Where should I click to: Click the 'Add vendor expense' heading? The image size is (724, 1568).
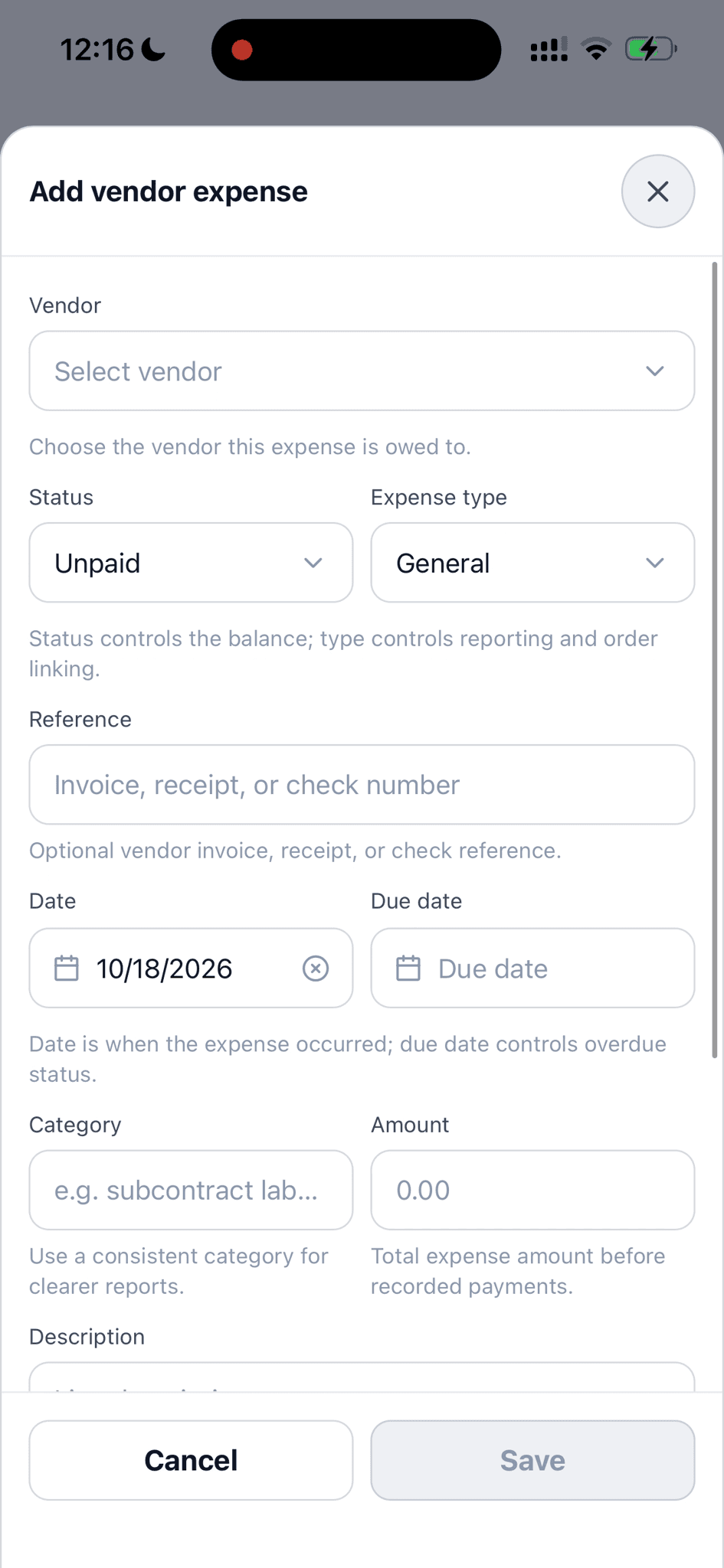(169, 191)
